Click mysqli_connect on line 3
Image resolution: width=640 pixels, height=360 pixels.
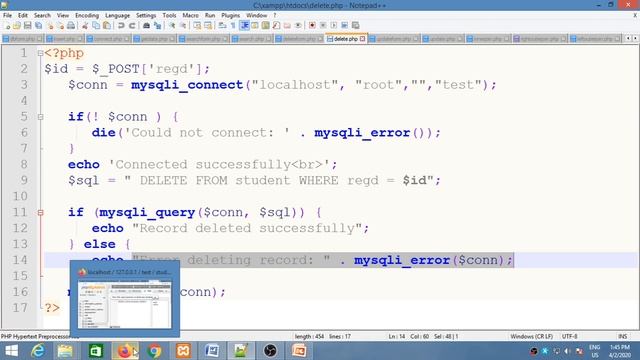(x=187, y=85)
